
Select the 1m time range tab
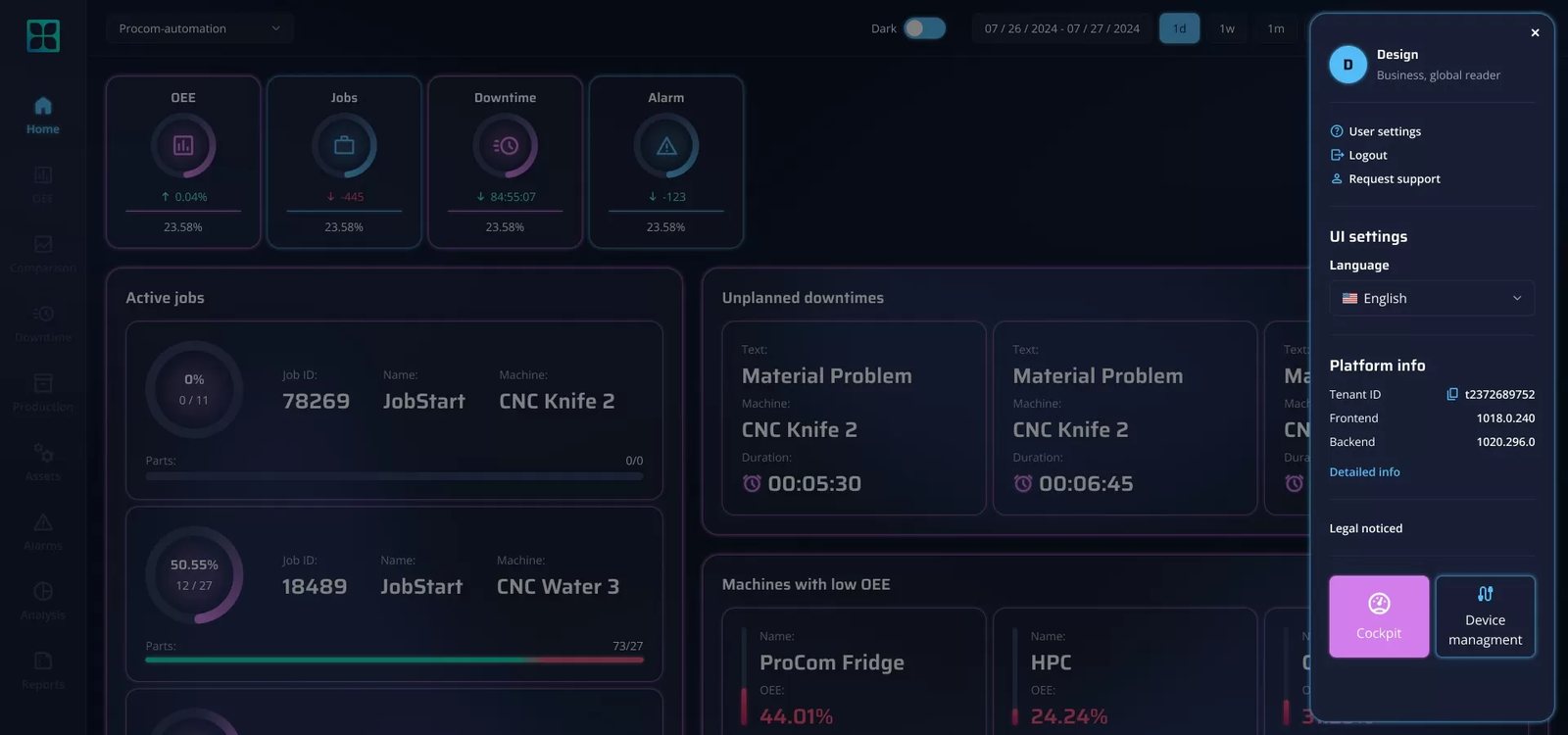click(1276, 28)
